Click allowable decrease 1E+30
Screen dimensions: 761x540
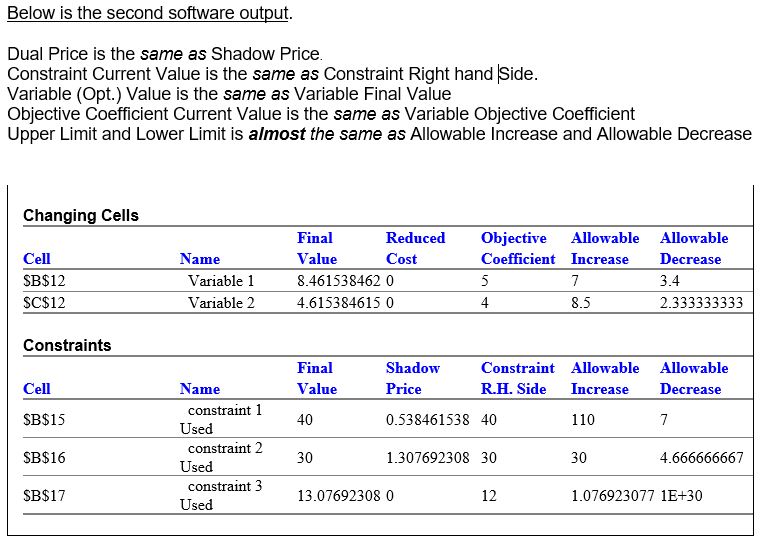click(x=681, y=496)
